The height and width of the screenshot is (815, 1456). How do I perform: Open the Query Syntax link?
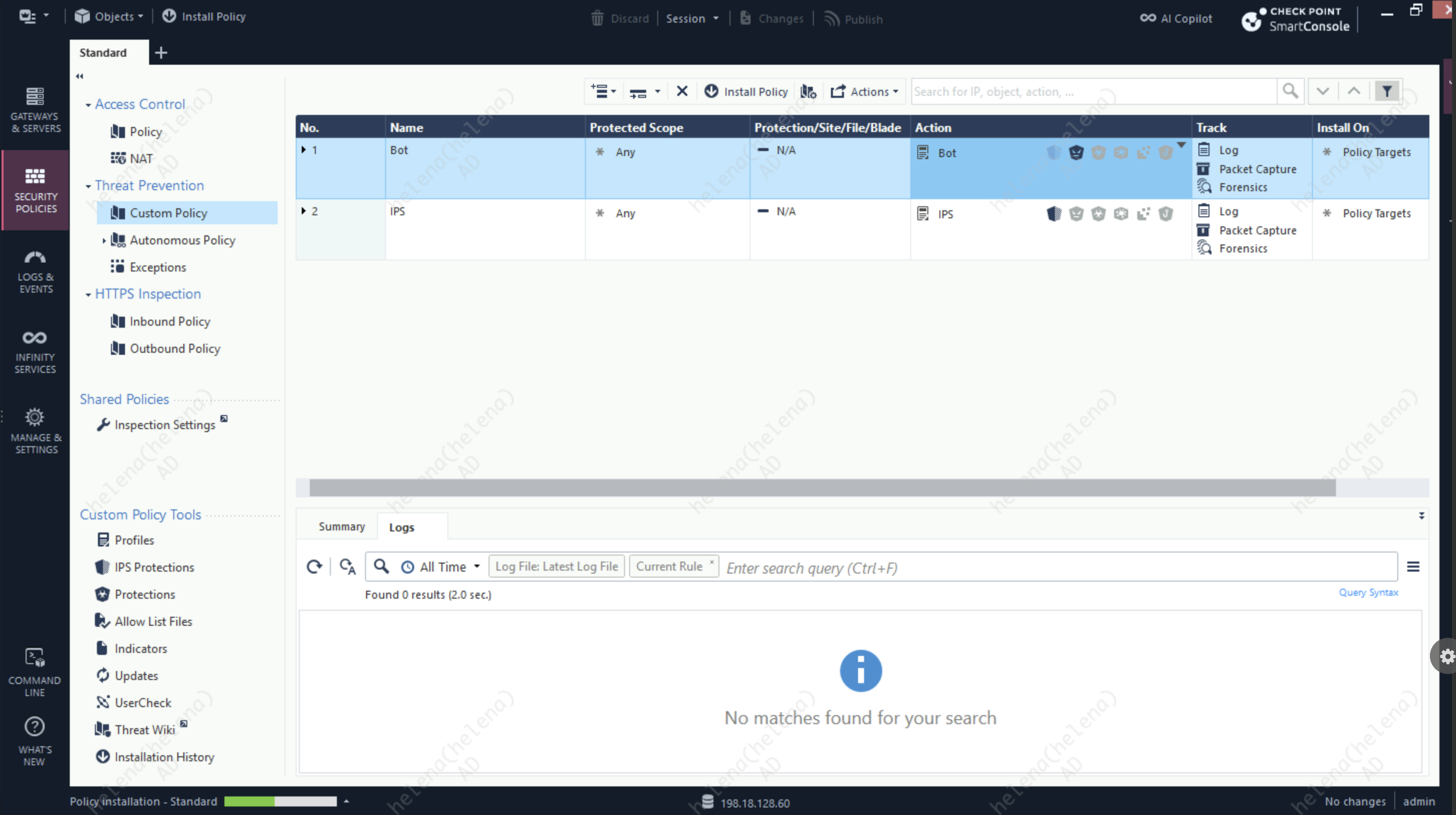pyautogui.click(x=1368, y=592)
